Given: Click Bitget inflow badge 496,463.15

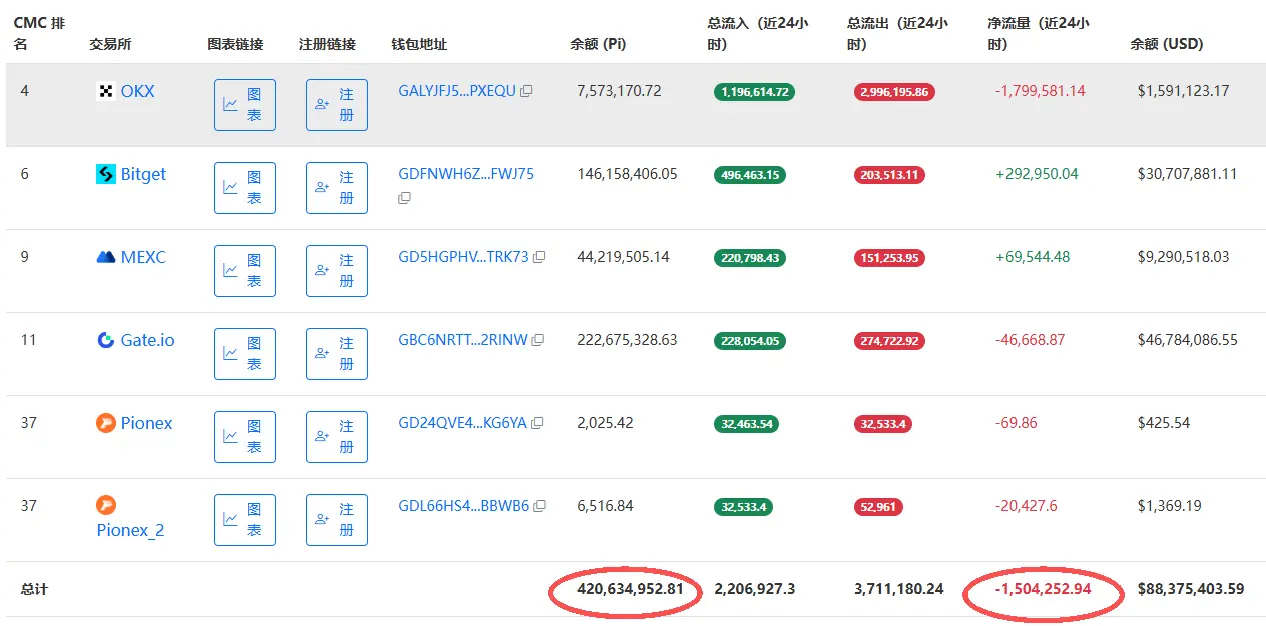Looking at the screenshot, I should (x=749, y=175).
